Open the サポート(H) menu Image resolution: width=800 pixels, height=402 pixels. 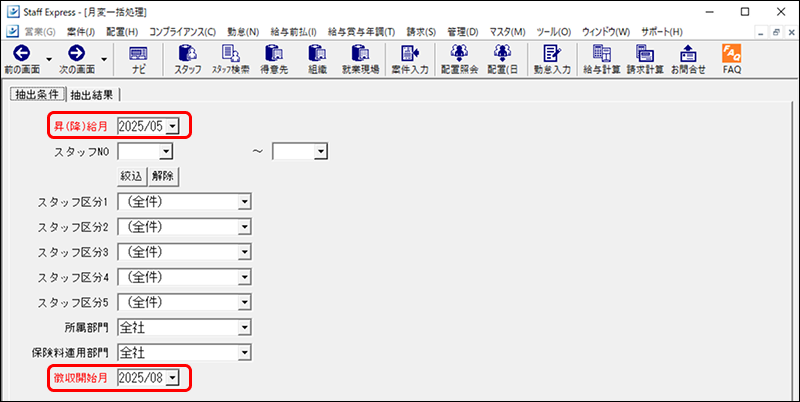point(662,32)
